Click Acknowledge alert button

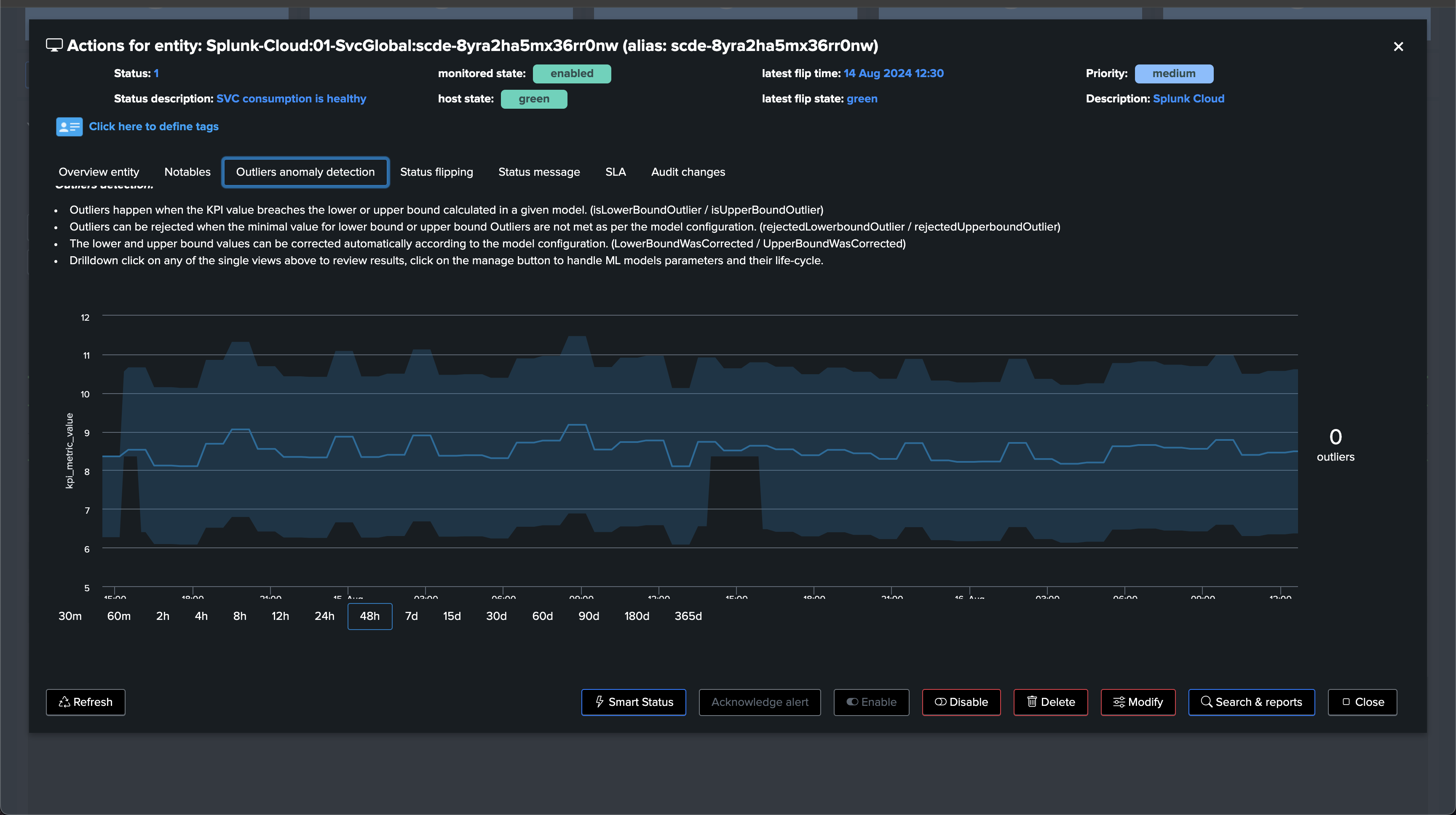tap(760, 702)
